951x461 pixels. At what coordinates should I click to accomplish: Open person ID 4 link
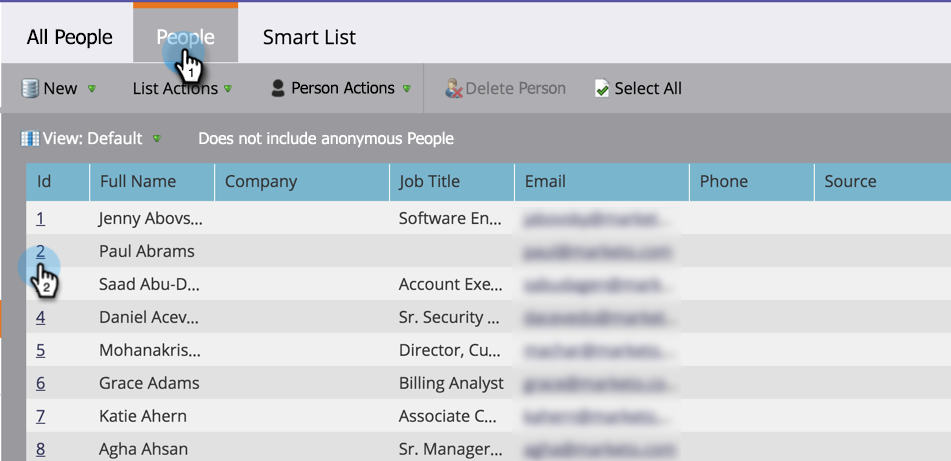coord(41,318)
